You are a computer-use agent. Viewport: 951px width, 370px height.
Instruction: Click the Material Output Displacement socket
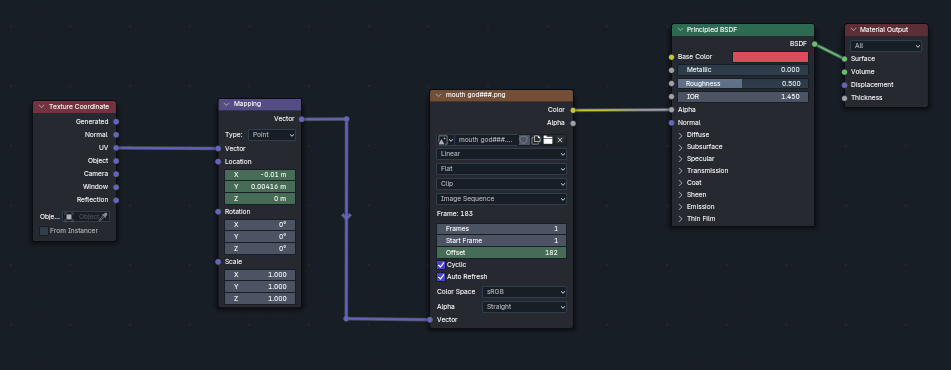tap(844, 85)
